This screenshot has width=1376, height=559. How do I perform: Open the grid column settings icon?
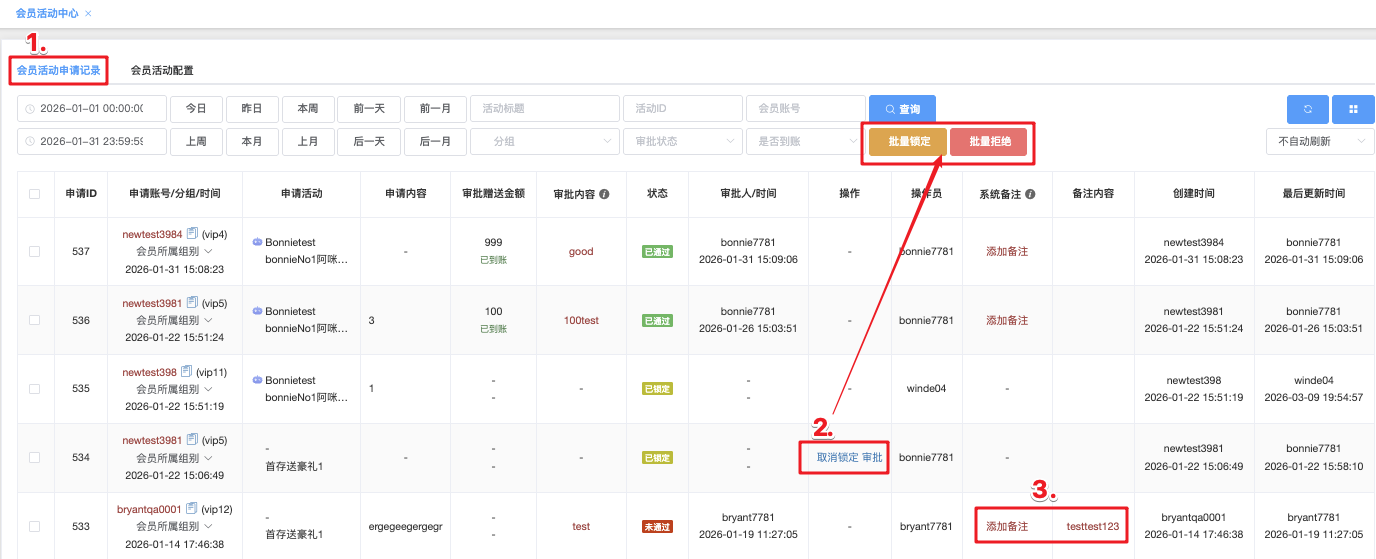tap(1353, 109)
